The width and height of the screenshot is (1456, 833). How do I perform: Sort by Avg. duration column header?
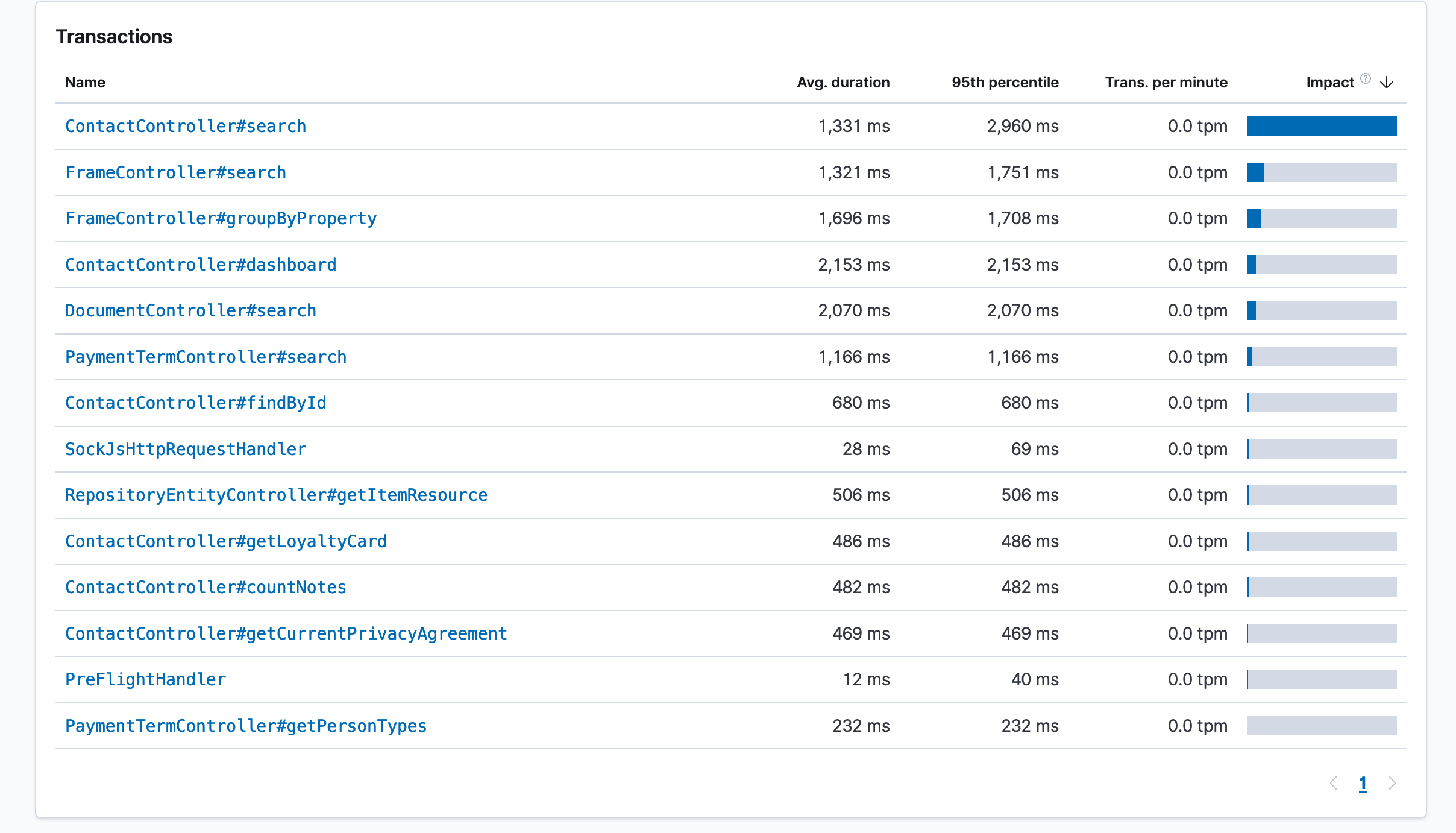[x=843, y=83]
